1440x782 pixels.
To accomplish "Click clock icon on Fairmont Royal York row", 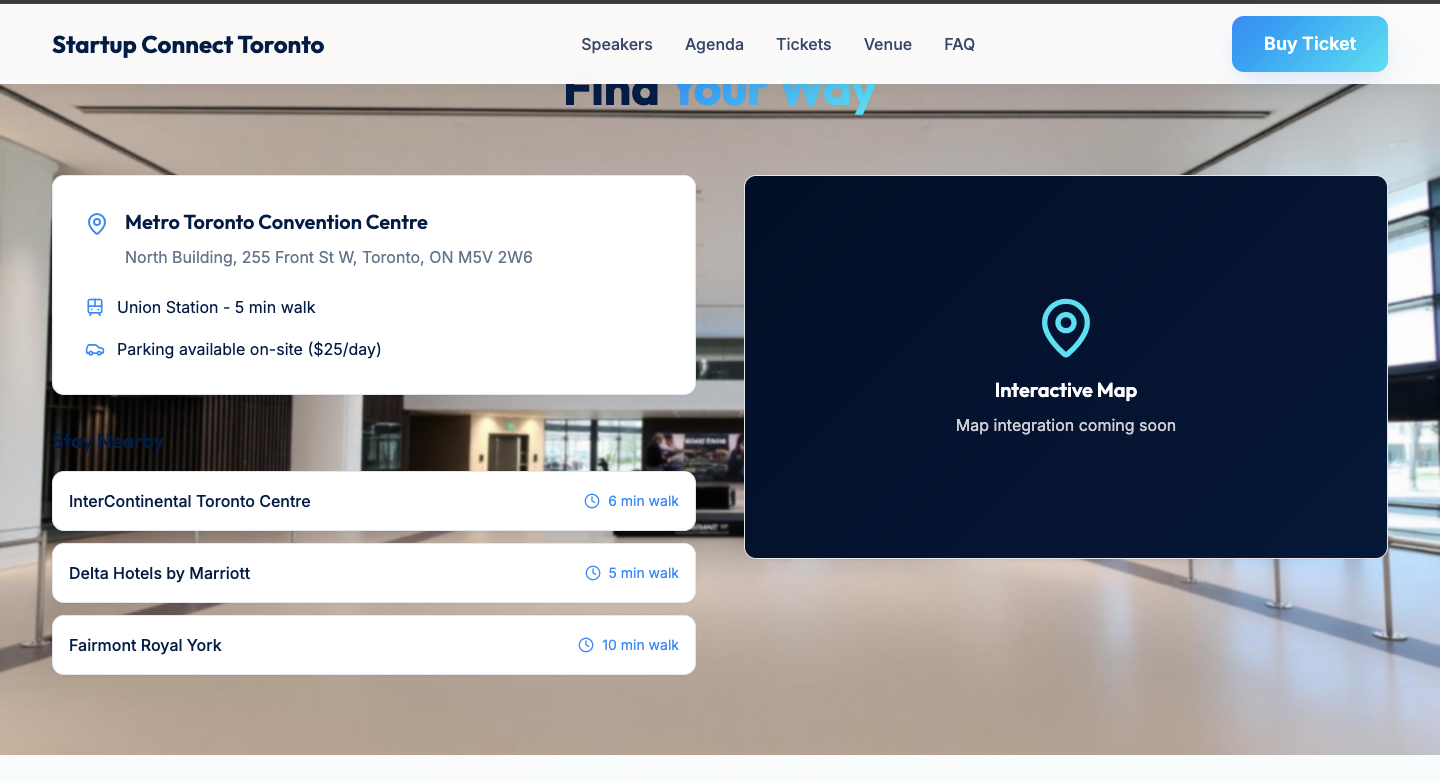I will [x=586, y=645].
